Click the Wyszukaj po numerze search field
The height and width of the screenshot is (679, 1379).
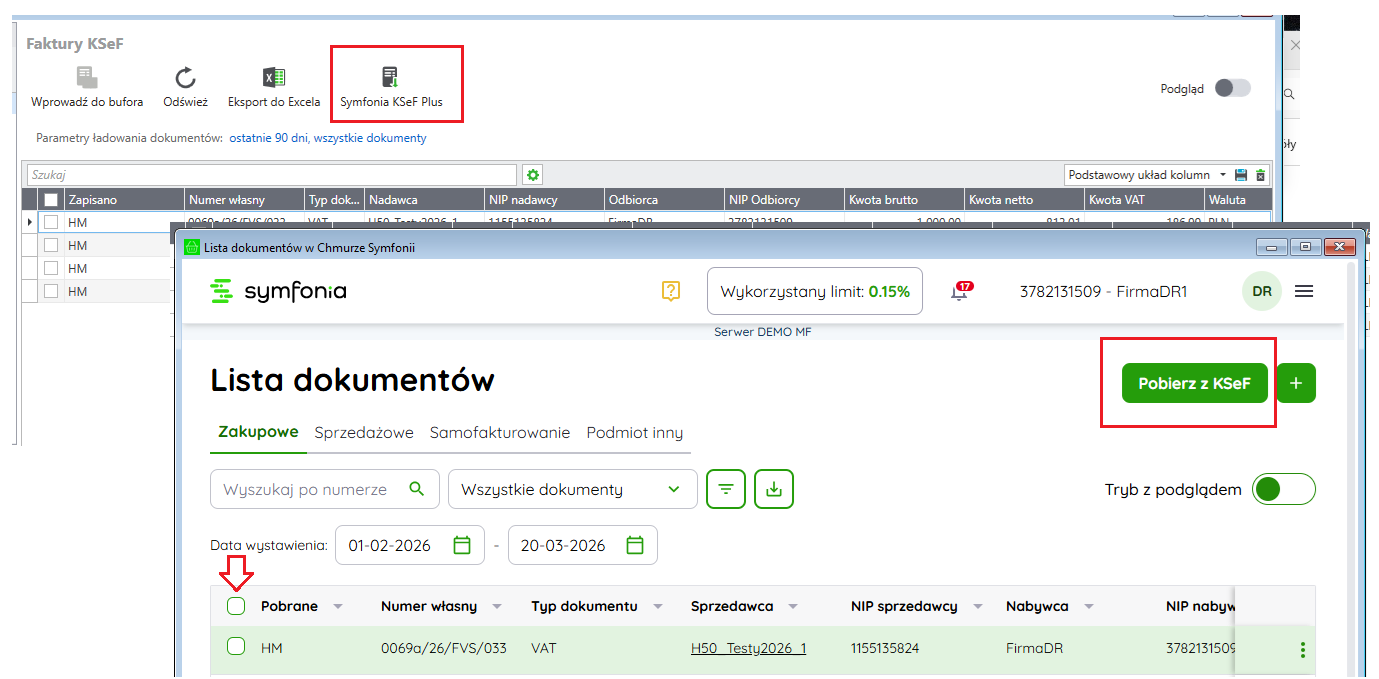click(x=314, y=489)
